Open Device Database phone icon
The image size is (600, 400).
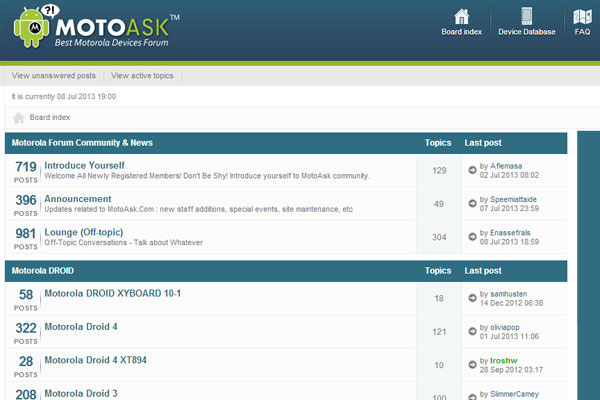pyautogui.click(x=527, y=16)
